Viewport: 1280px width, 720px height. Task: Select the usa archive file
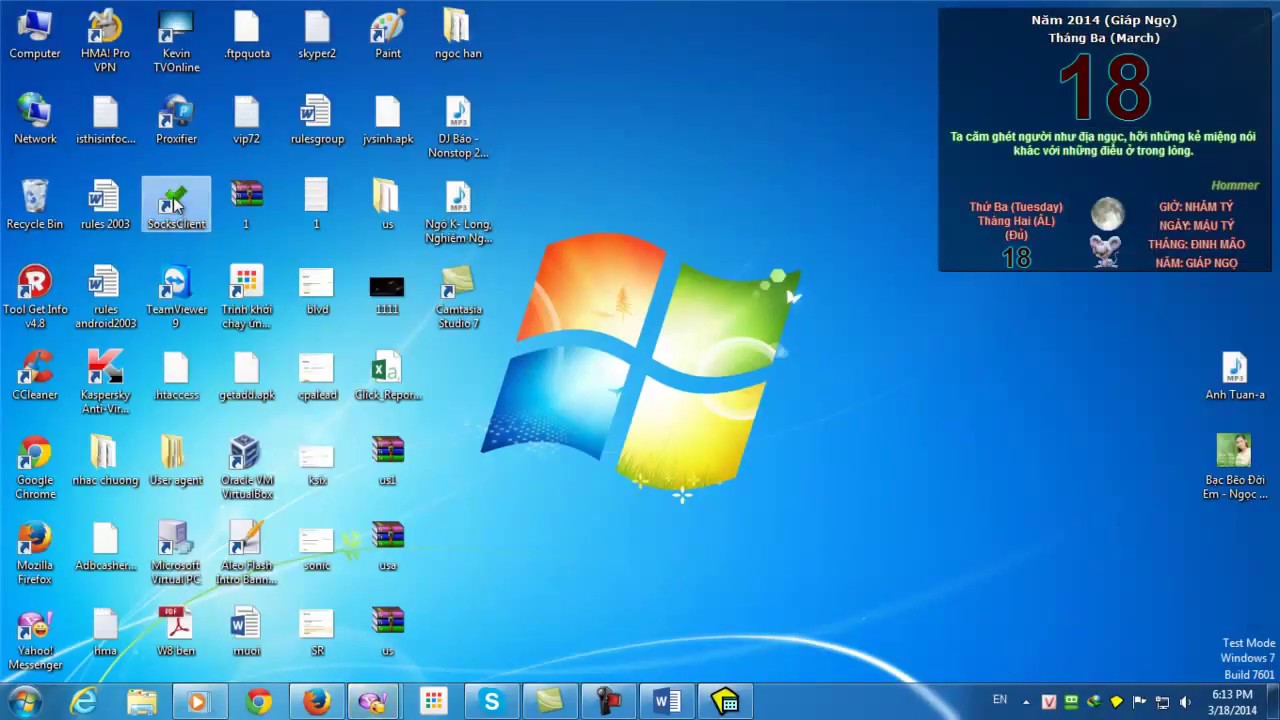coord(388,546)
